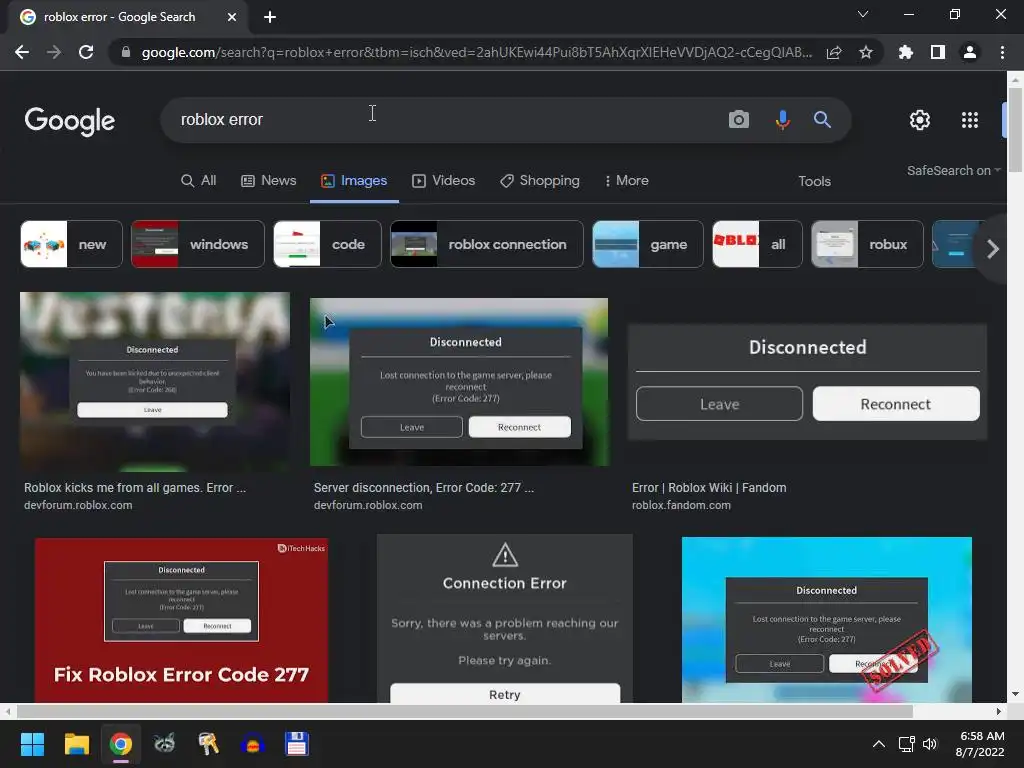Toggle the Chrome side panel

point(937,52)
